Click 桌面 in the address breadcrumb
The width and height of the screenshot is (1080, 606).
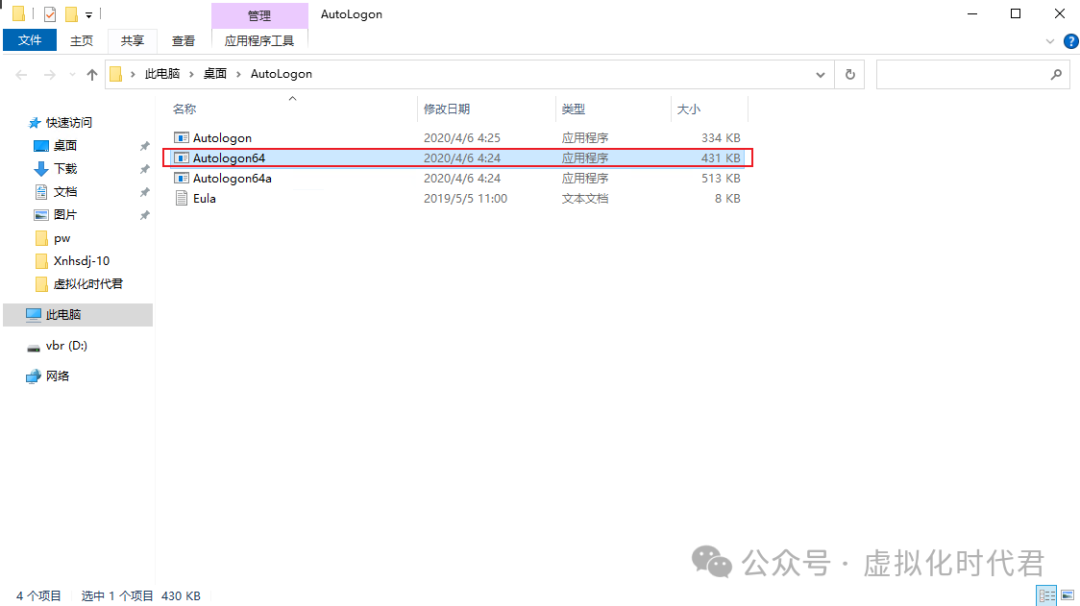[x=215, y=74]
